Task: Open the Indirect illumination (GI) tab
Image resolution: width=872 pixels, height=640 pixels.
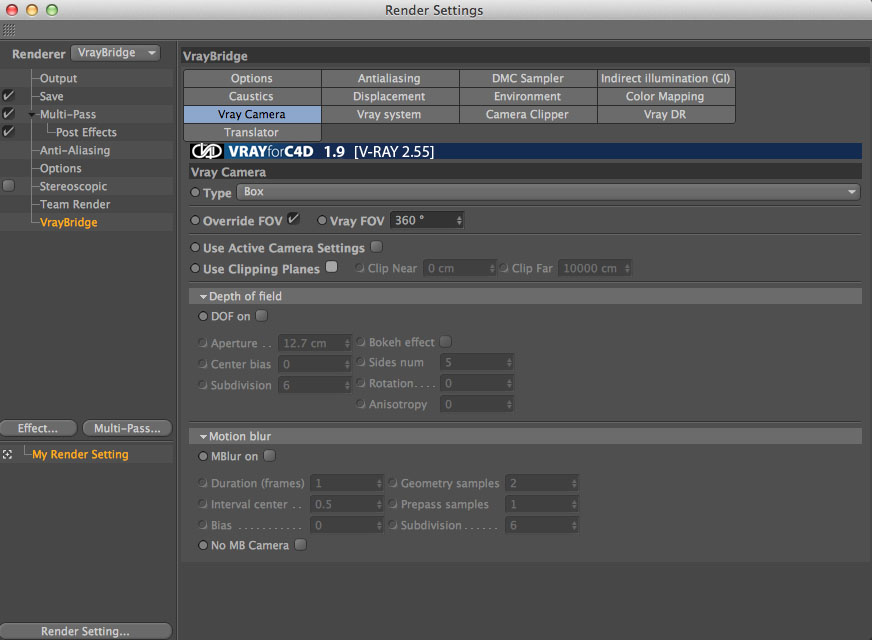Action: [x=666, y=78]
